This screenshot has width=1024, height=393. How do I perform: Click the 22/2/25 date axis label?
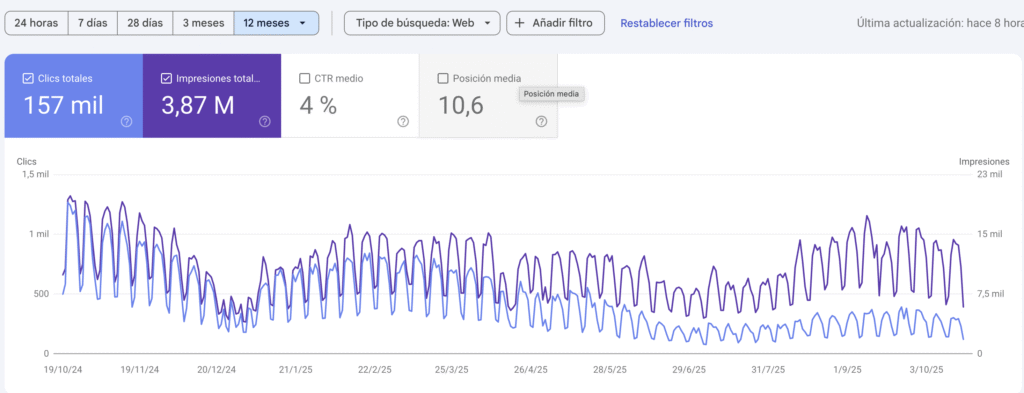pyautogui.click(x=375, y=369)
